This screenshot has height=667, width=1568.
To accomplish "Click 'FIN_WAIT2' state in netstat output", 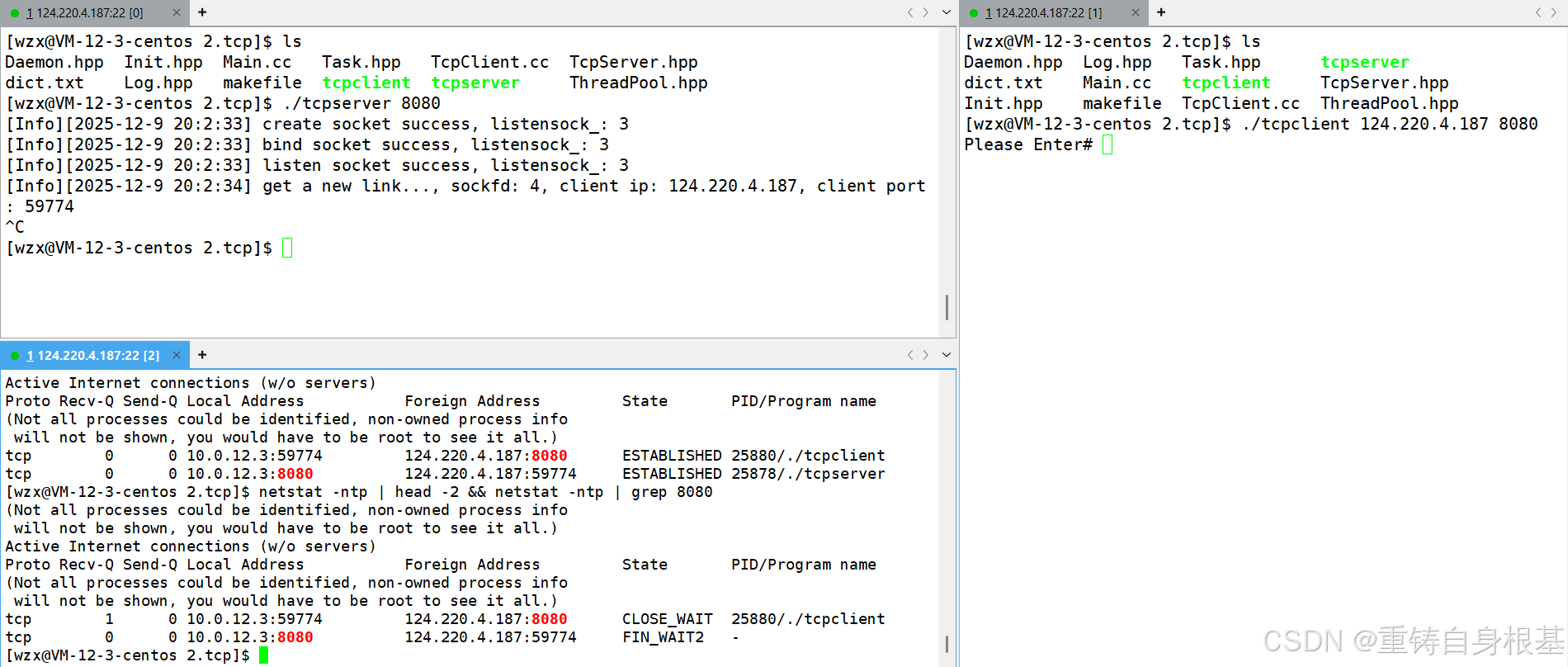I will coord(664,637).
